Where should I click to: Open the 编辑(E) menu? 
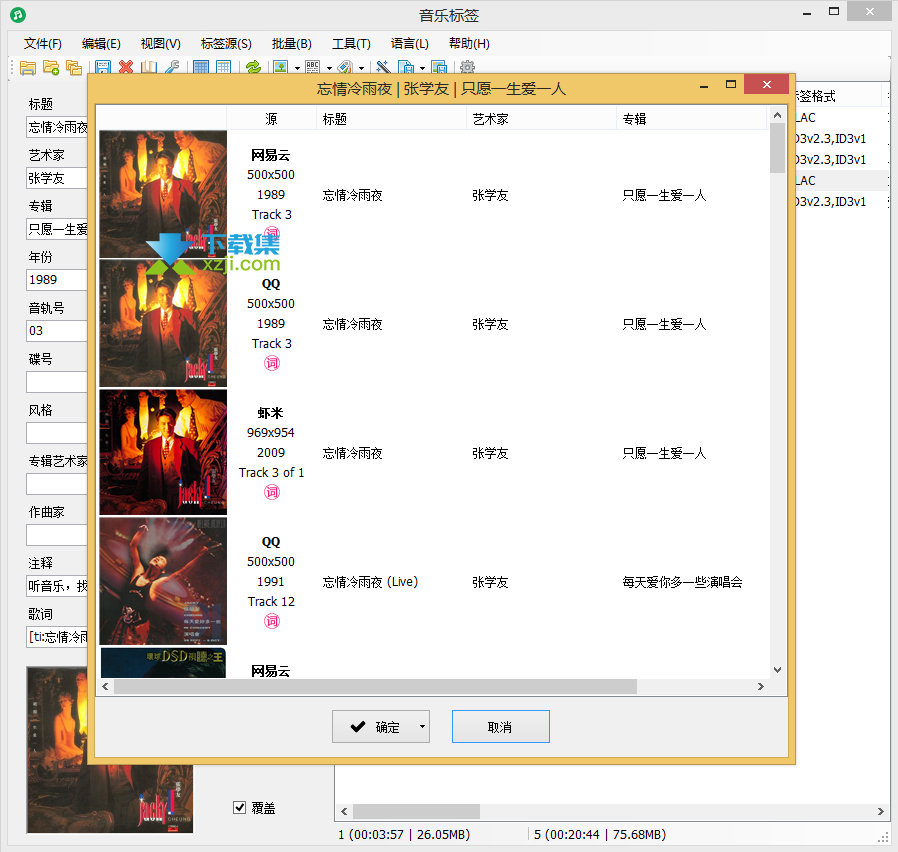point(101,44)
